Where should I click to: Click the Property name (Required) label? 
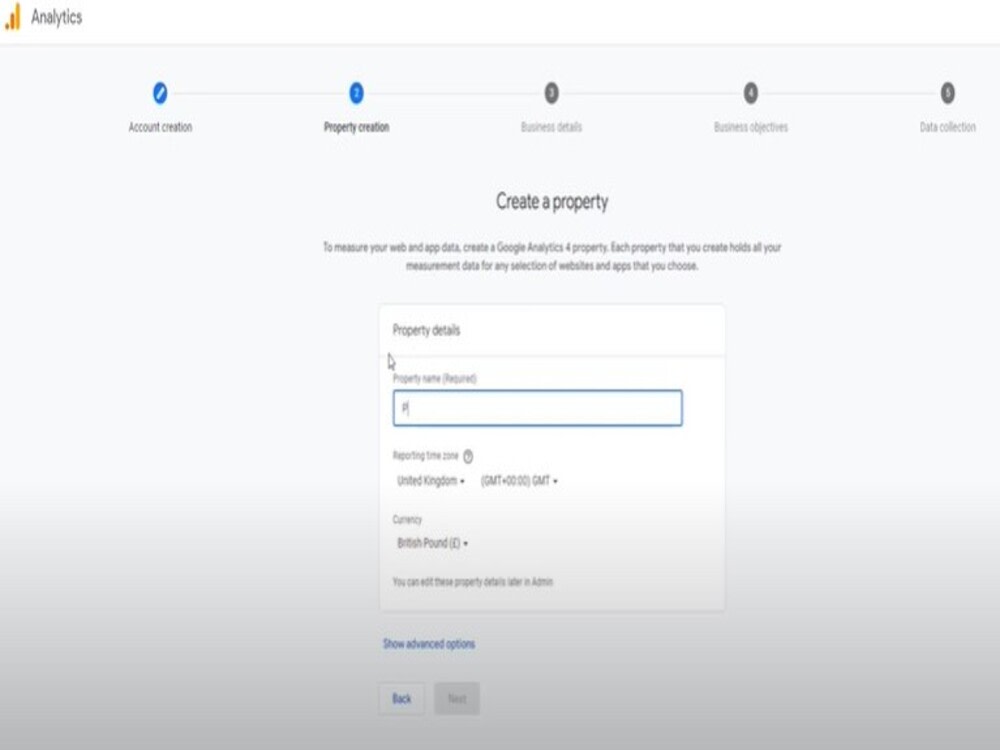(434, 378)
